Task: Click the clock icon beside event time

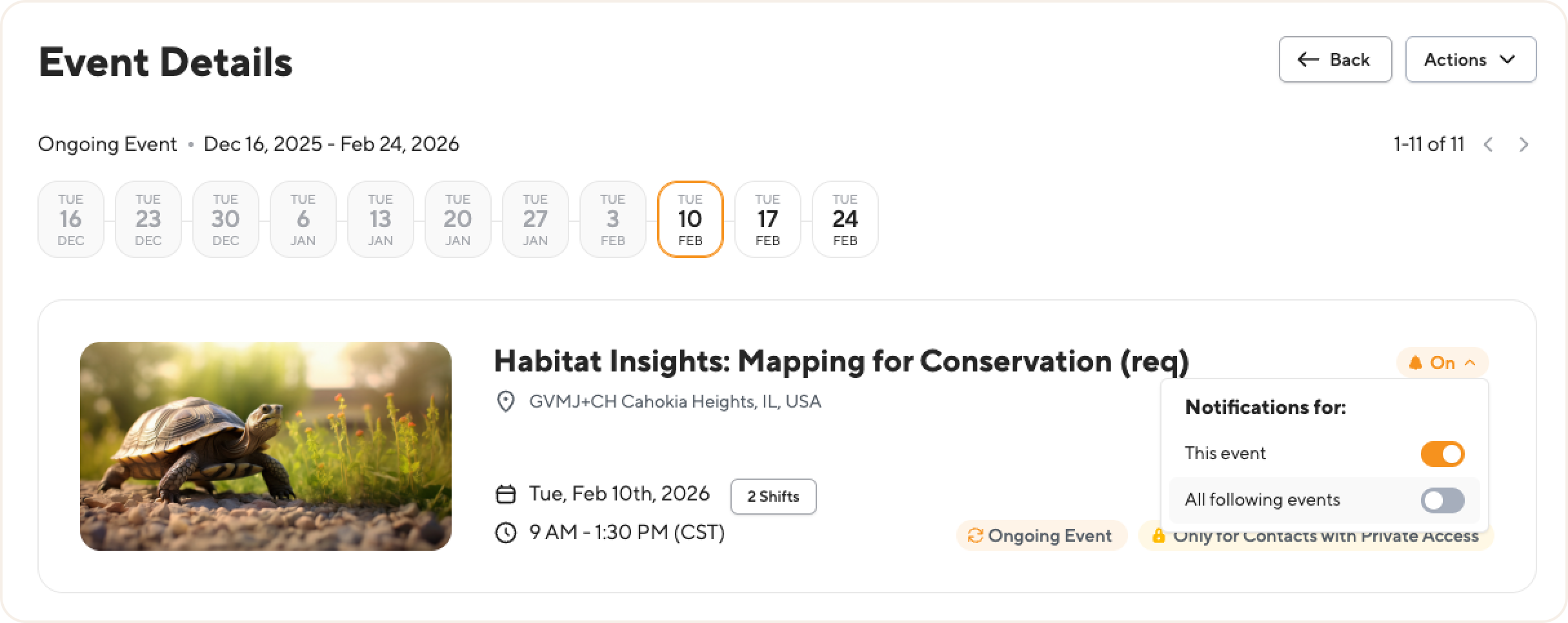Action: [505, 533]
